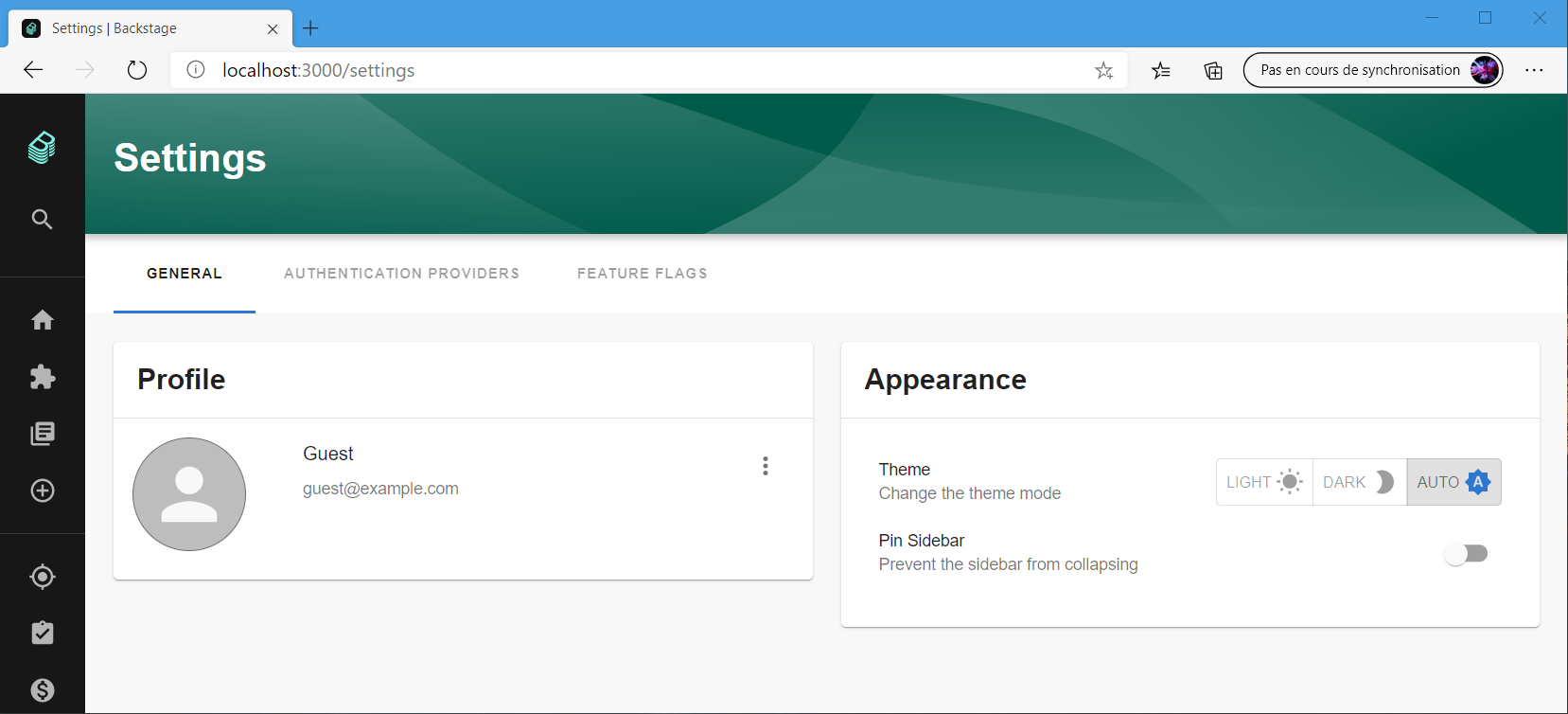The height and width of the screenshot is (714, 1568).
Task: Click the browser back arrow
Action: pos(33,70)
